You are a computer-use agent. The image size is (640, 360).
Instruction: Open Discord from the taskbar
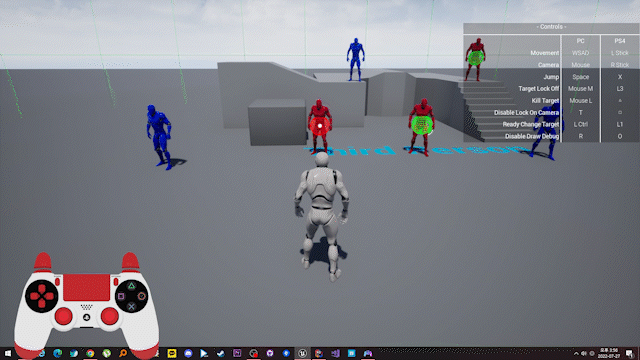point(188,353)
